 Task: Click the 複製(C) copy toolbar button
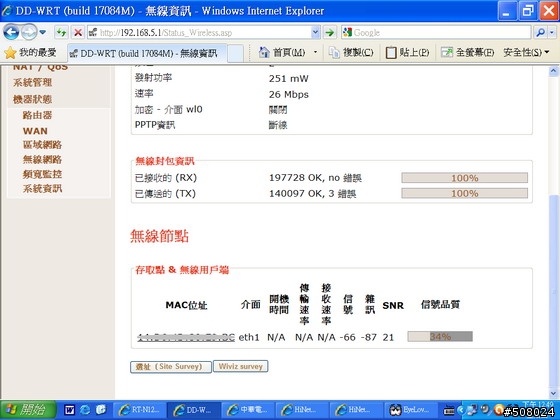(x=351, y=53)
